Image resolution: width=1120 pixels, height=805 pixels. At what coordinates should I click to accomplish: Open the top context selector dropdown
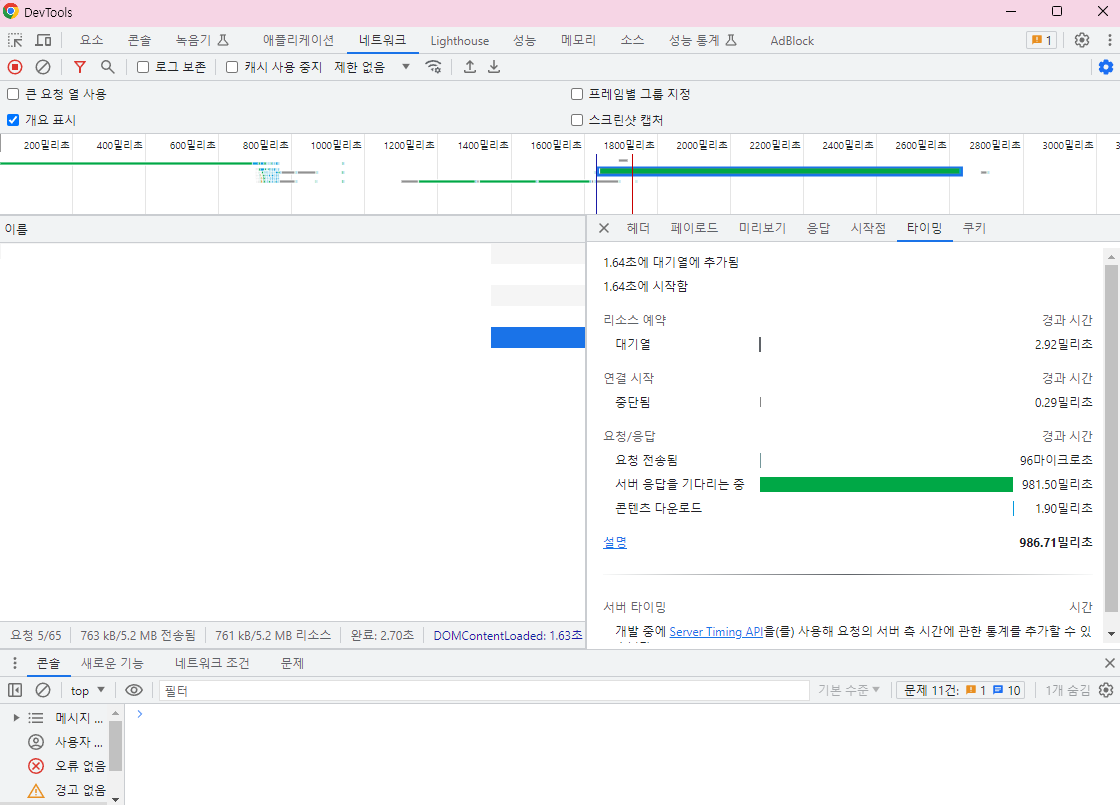87,690
